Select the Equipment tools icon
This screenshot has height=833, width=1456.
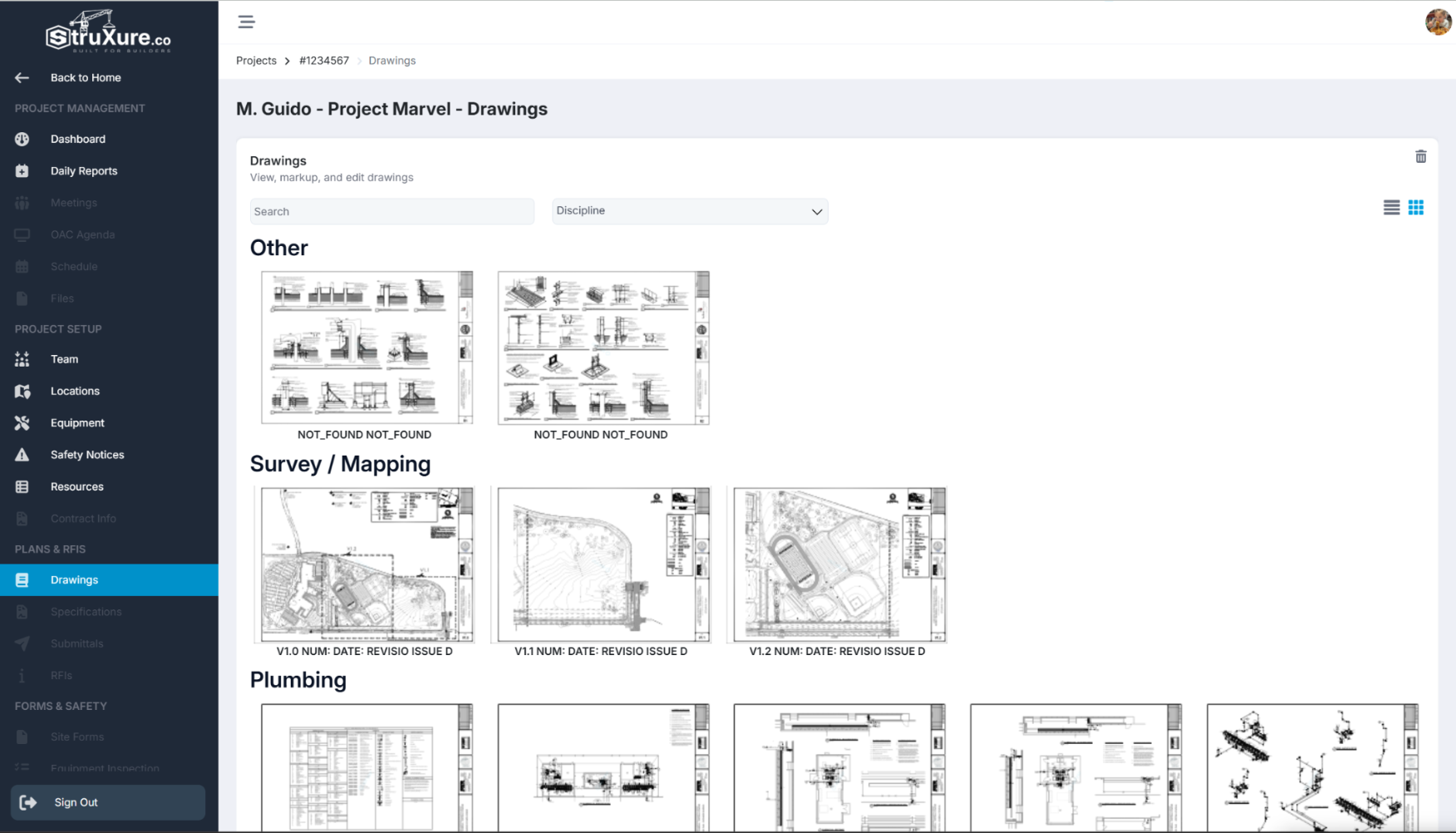point(22,422)
